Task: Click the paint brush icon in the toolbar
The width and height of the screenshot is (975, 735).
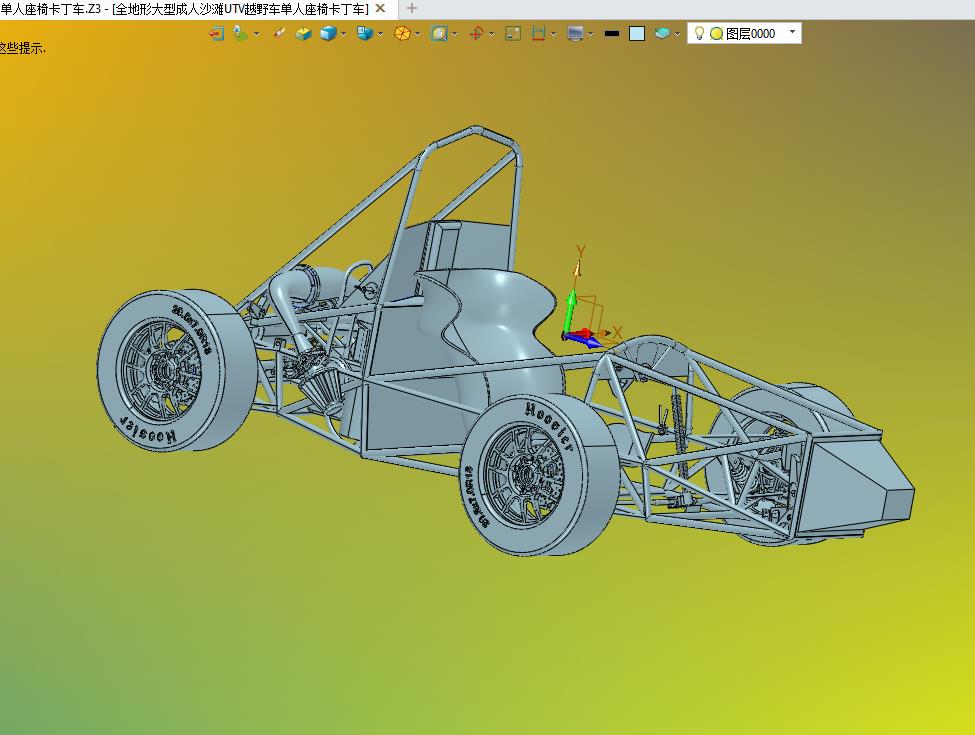Action: (279, 33)
